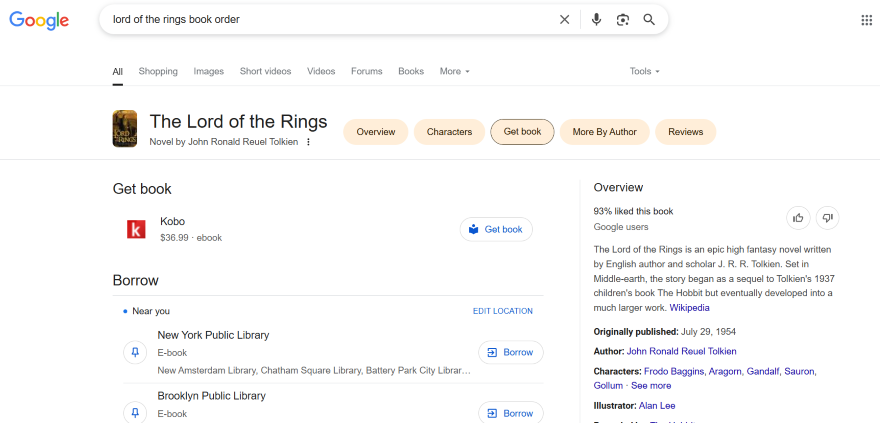Image resolution: width=880 pixels, height=423 pixels.
Task: Click The Lord of the Rings title heading
Action: (239, 122)
